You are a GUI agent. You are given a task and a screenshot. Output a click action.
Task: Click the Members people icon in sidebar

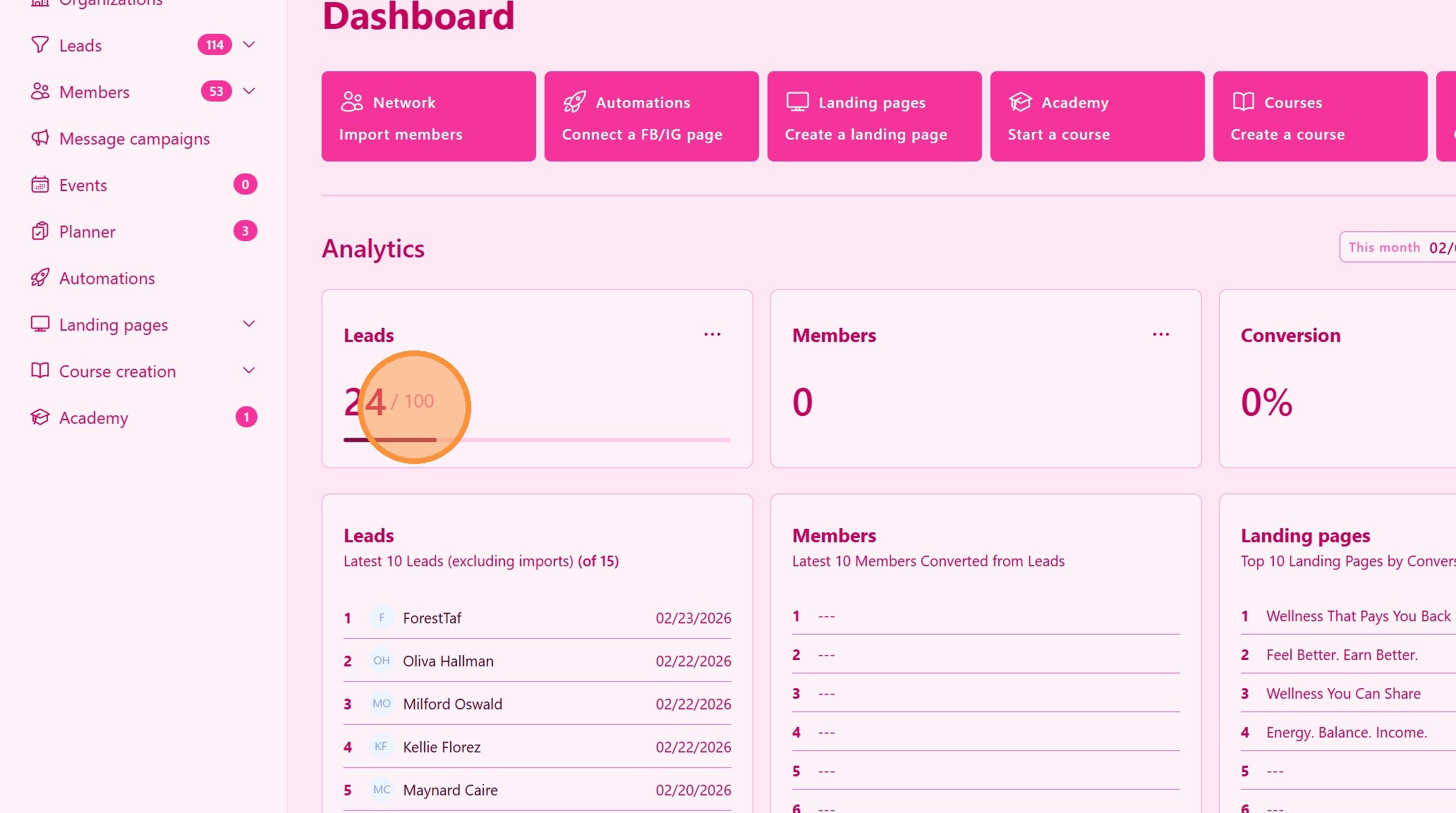click(x=40, y=92)
